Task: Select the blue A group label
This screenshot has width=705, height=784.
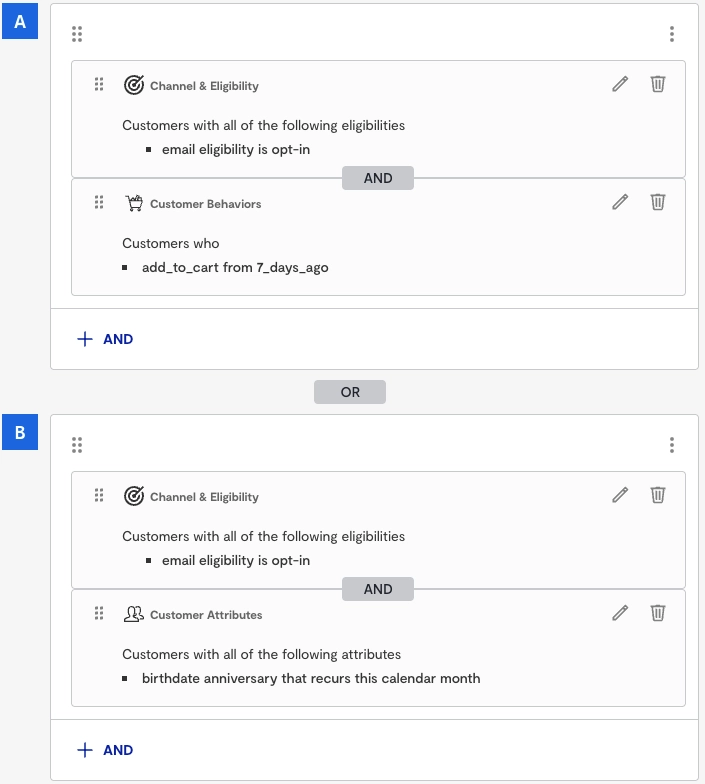Action: 20,22
